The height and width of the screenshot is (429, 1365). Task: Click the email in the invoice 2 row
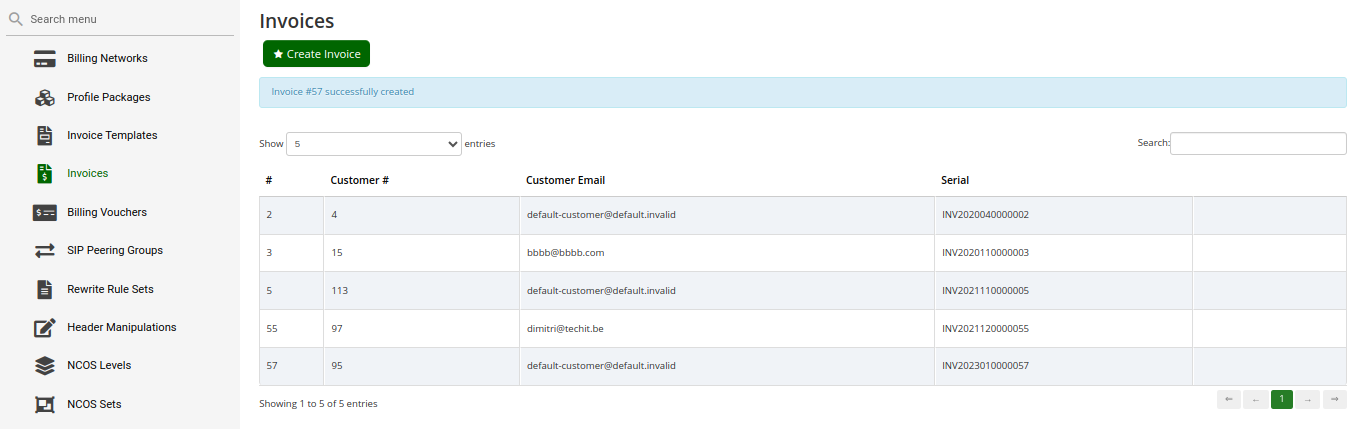[x=601, y=215]
